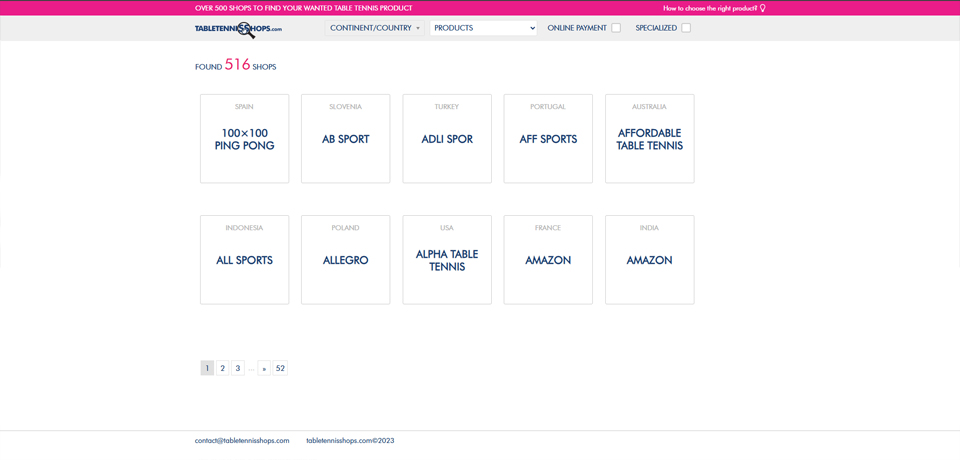Select the Alpha Table Tennis card
This screenshot has height=460, width=960.
(x=447, y=260)
